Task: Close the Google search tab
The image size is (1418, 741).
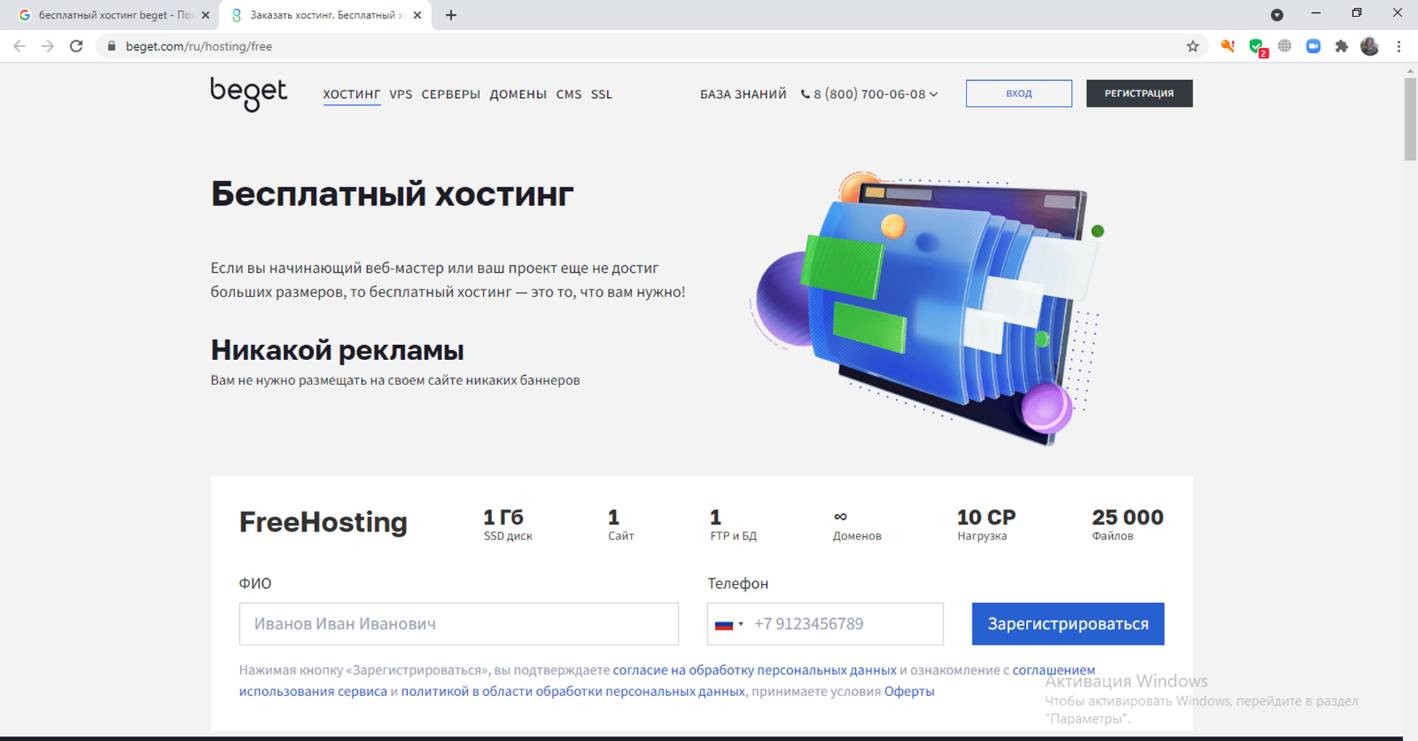Action: (205, 15)
